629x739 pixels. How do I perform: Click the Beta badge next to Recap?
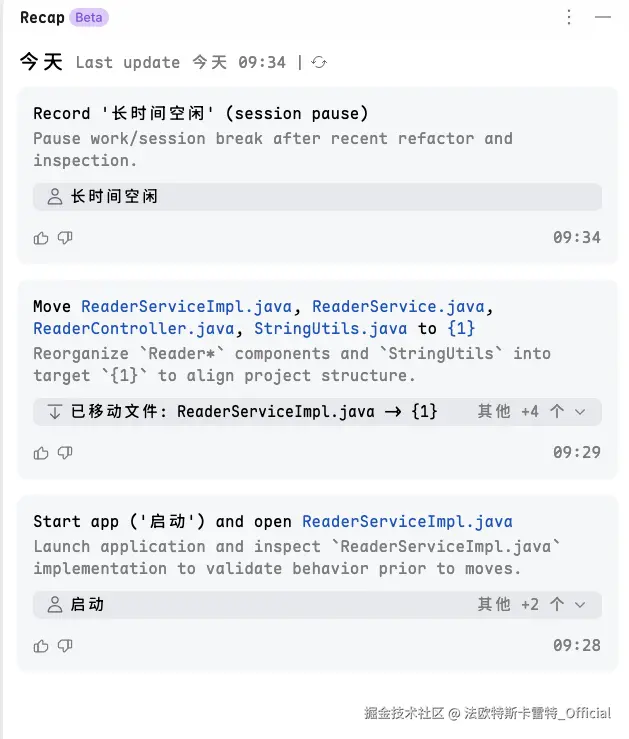[89, 17]
